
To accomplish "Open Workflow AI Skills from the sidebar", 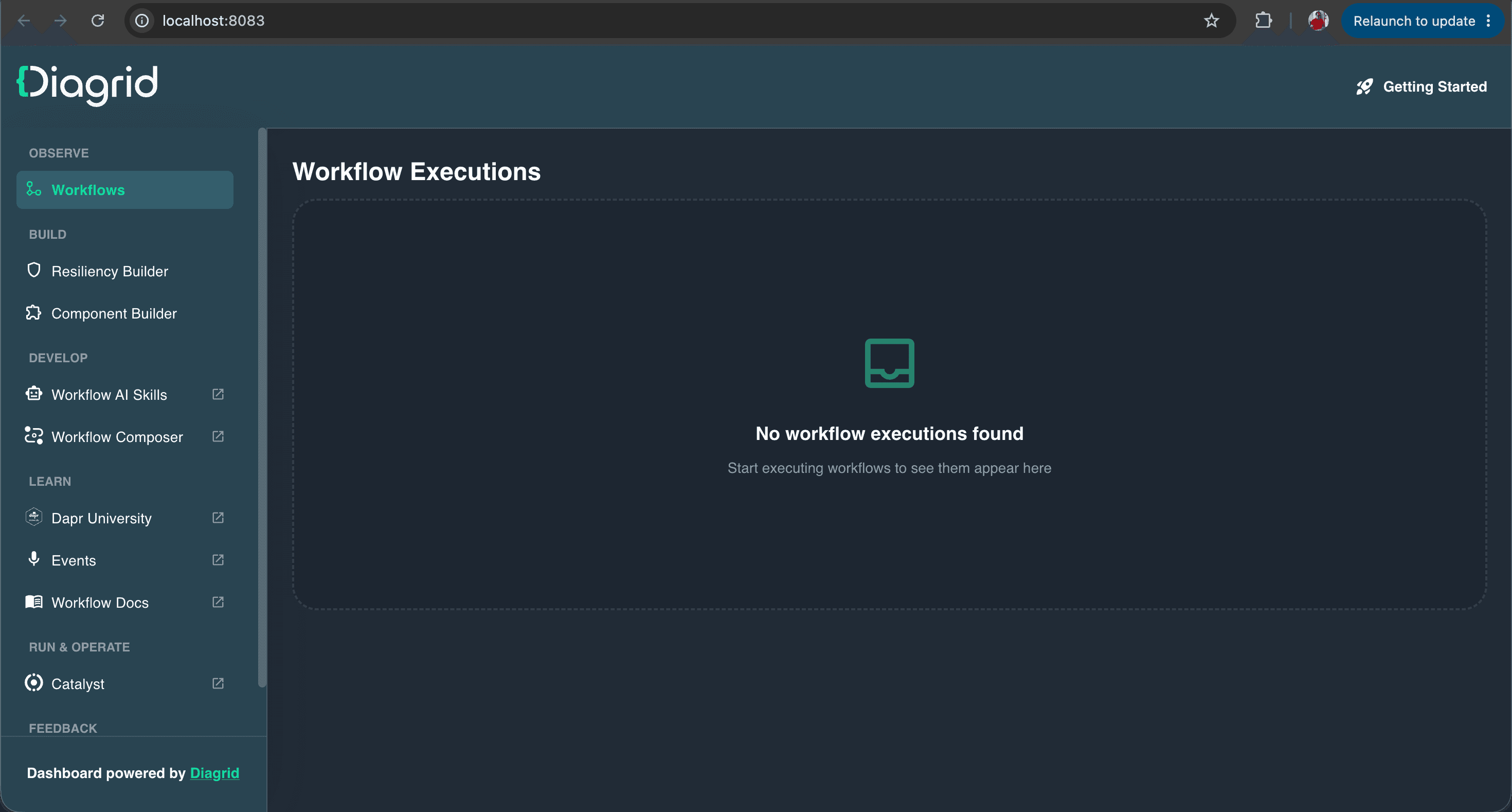I will [125, 394].
